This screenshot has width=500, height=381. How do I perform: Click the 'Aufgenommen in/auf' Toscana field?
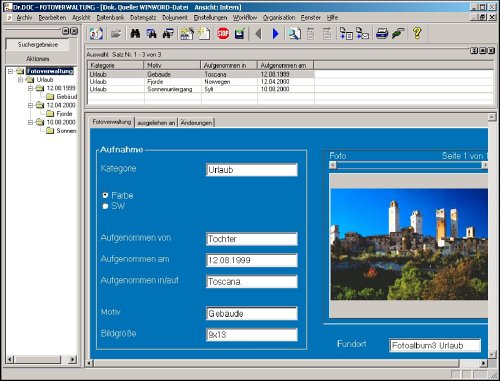click(252, 282)
